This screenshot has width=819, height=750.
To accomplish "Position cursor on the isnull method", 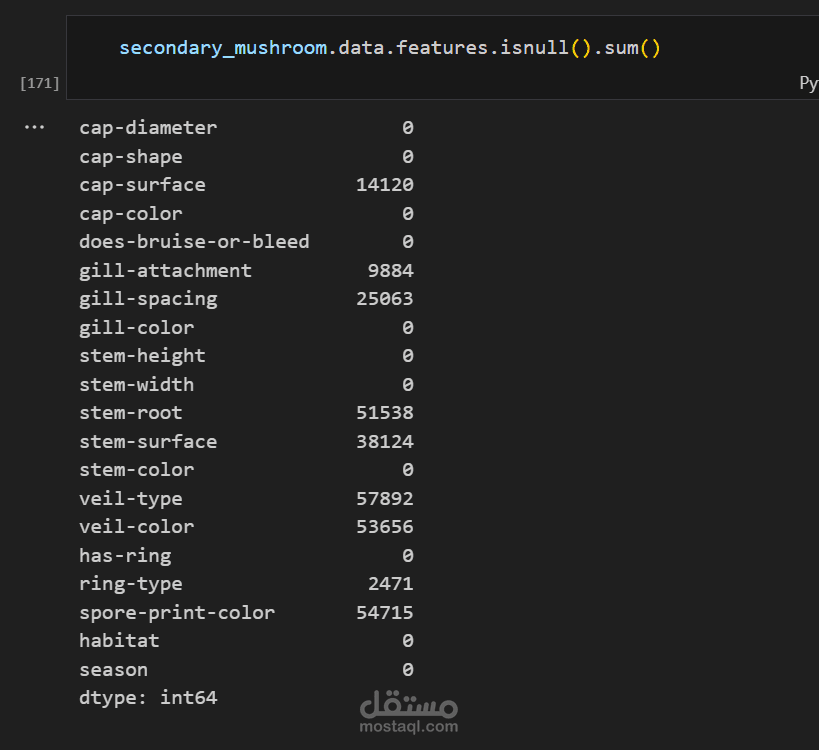I will pos(534,48).
